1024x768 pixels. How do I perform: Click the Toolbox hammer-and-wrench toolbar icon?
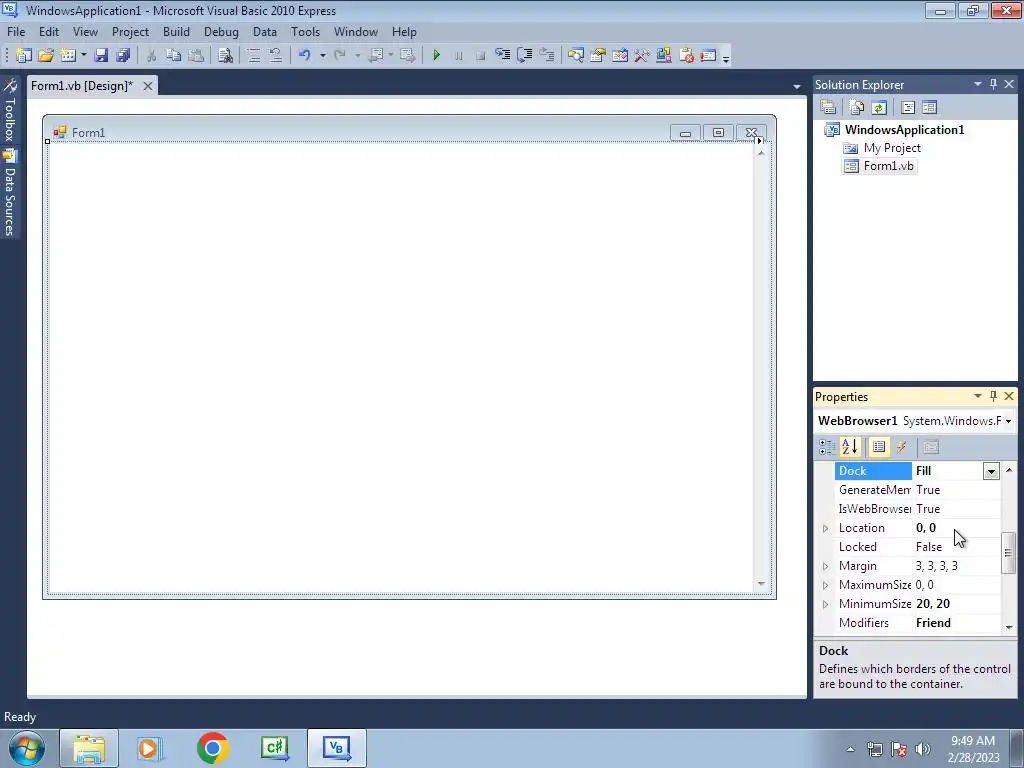(x=642, y=56)
